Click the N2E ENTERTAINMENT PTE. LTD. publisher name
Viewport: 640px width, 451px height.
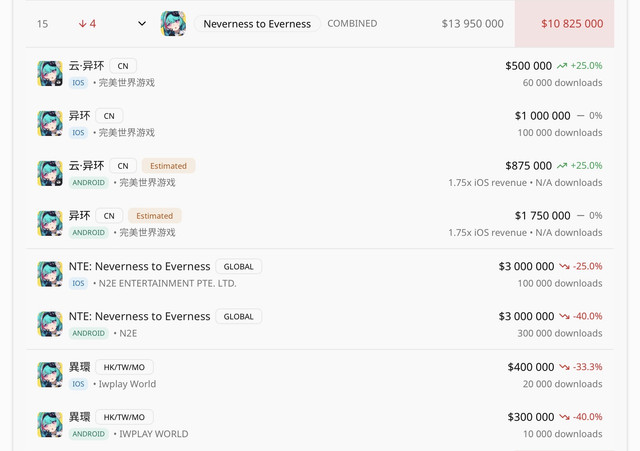point(167,283)
